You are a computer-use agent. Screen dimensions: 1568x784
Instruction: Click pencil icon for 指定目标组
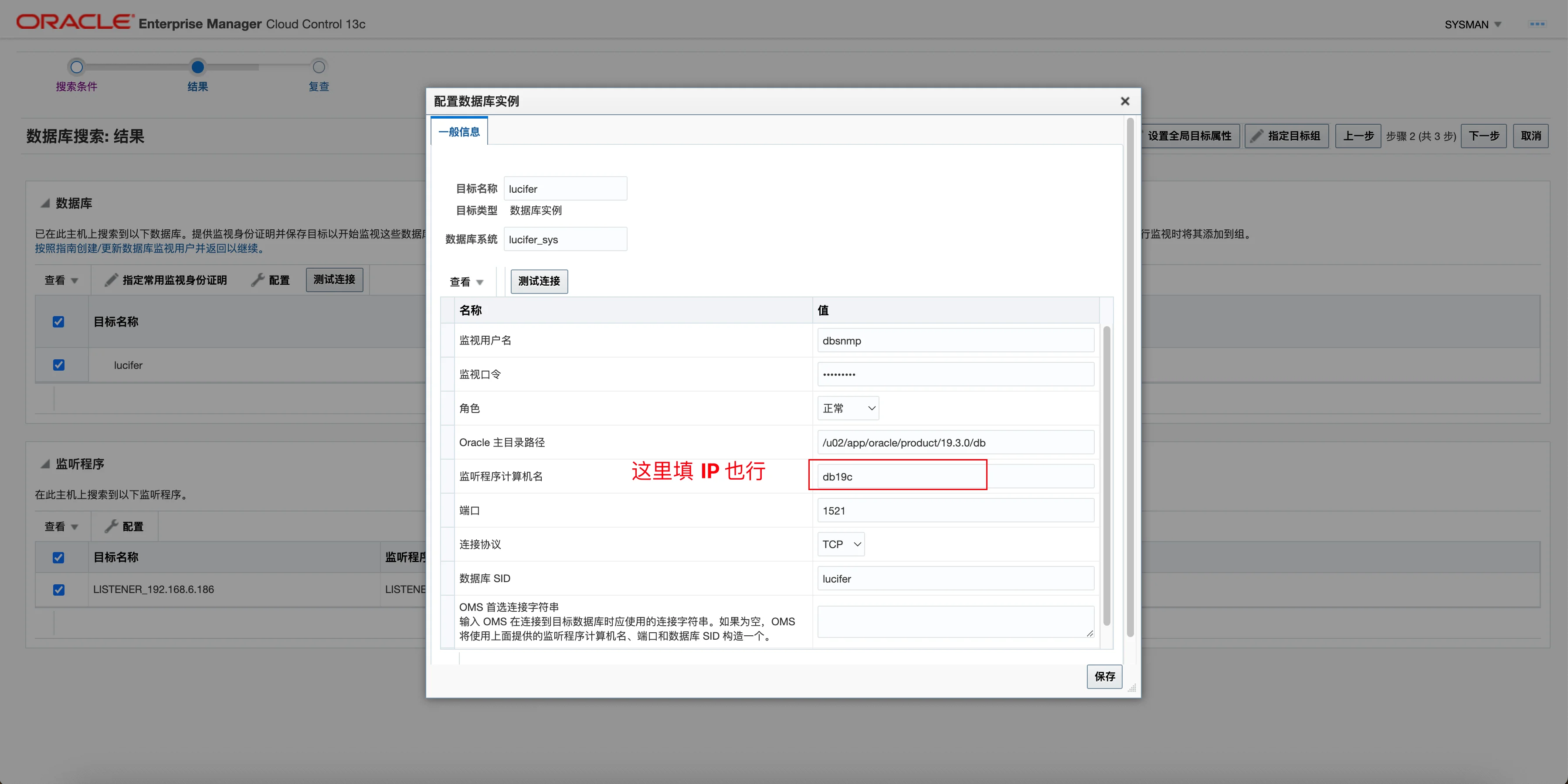[1256, 136]
